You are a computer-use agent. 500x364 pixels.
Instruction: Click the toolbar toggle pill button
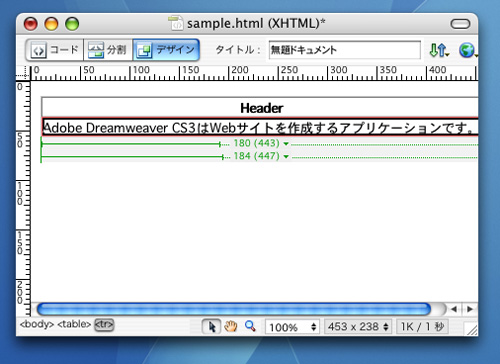460,24
